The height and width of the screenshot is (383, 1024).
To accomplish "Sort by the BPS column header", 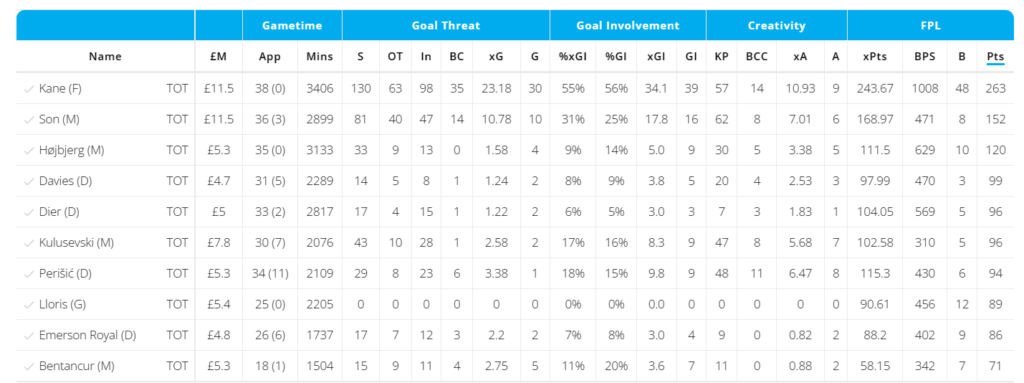I will [x=923, y=57].
